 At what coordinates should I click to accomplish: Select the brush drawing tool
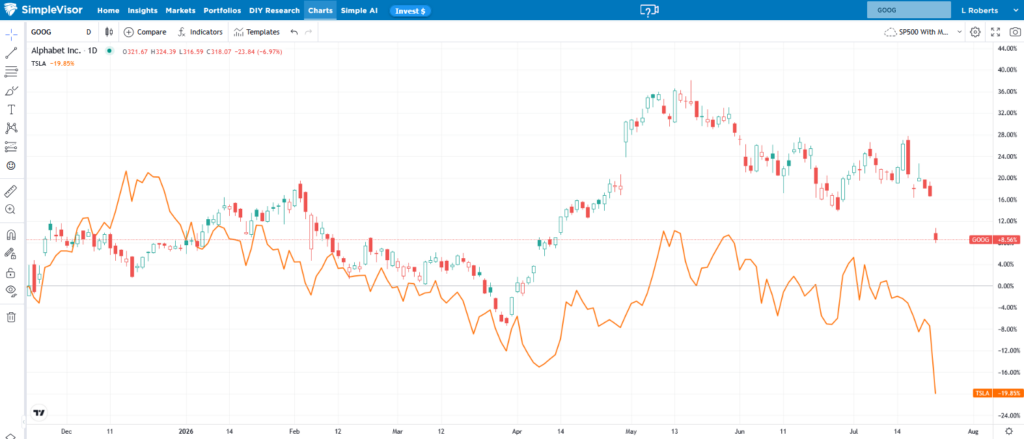[11, 91]
